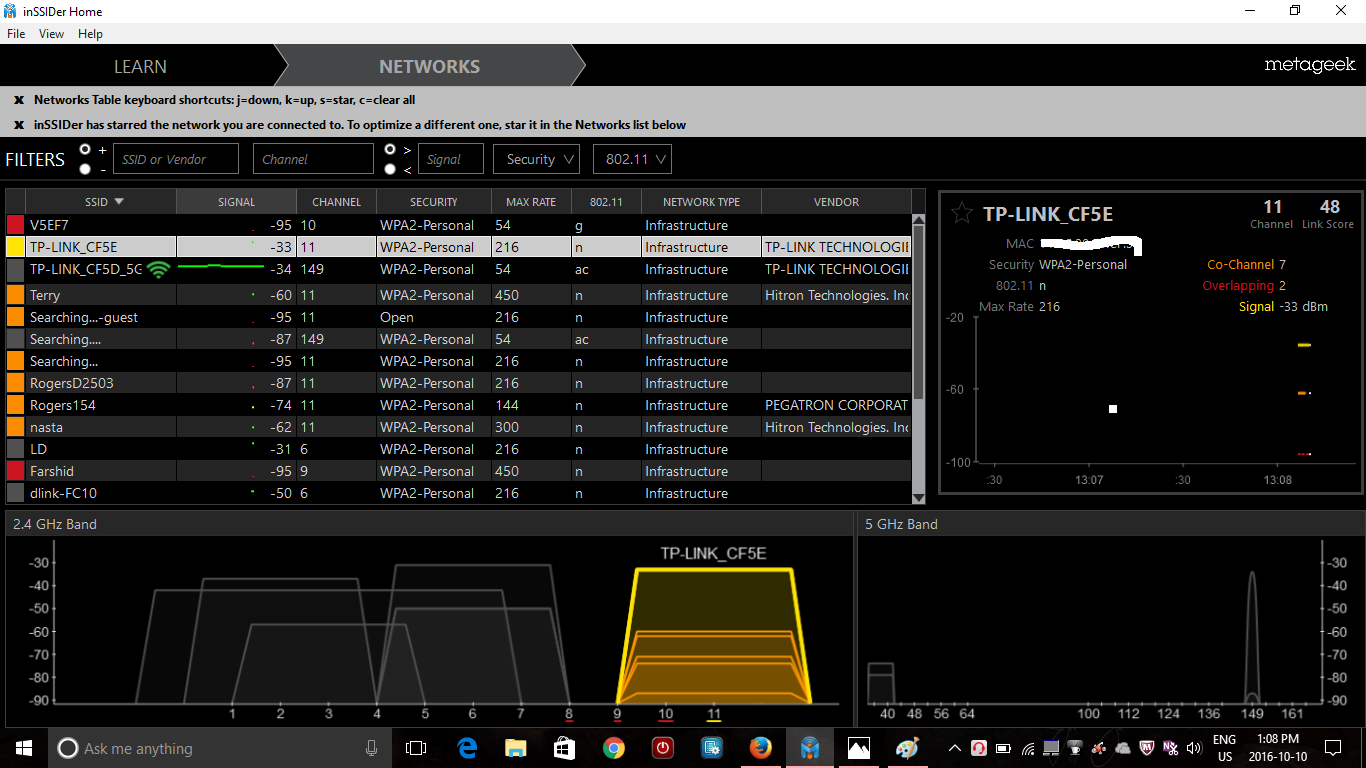Screen dimensions: 1366x768
Task: Sort table by CHANNEL column
Action: pos(336,201)
